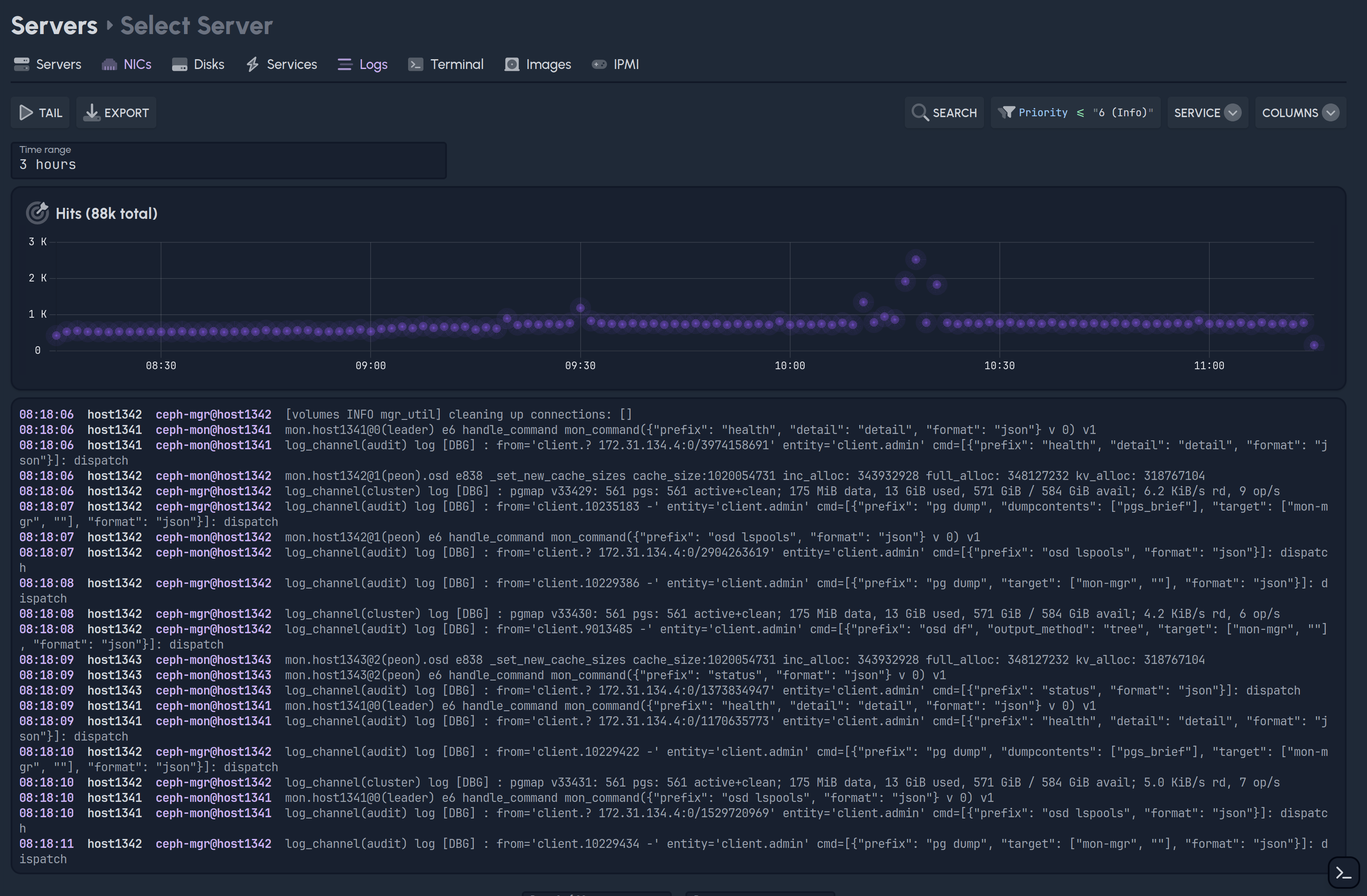
Task: Click the 09:30 spike dot in chart
Action: click(x=580, y=308)
